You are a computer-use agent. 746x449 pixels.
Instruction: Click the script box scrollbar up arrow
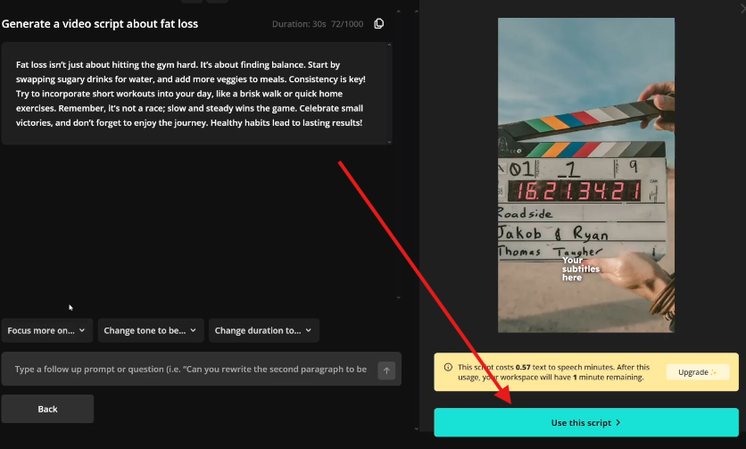(x=389, y=45)
